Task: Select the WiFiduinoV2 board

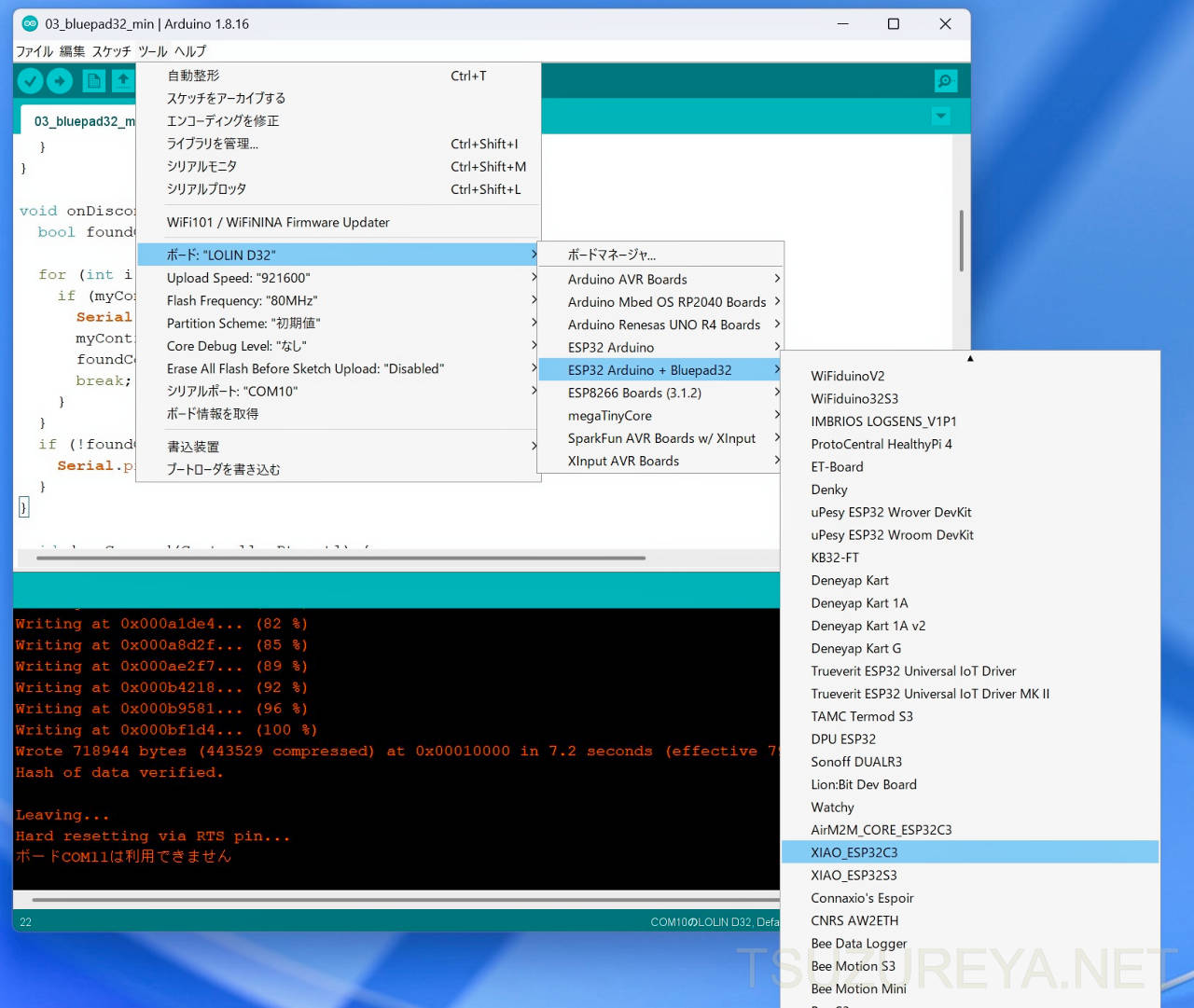Action: (x=970, y=376)
